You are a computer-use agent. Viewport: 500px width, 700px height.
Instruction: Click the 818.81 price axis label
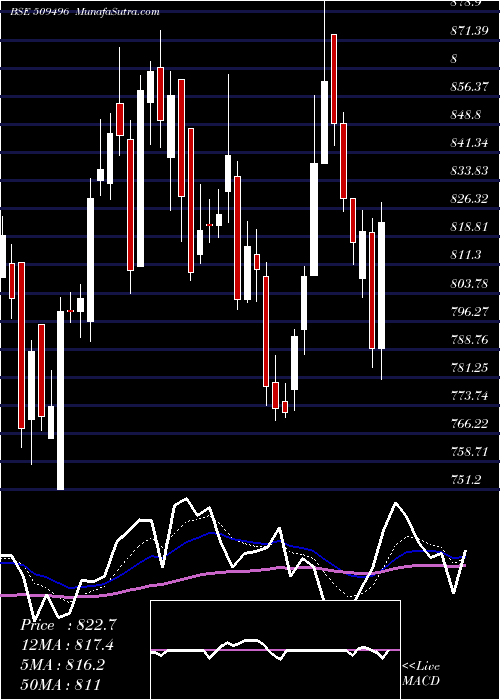click(x=469, y=227)
